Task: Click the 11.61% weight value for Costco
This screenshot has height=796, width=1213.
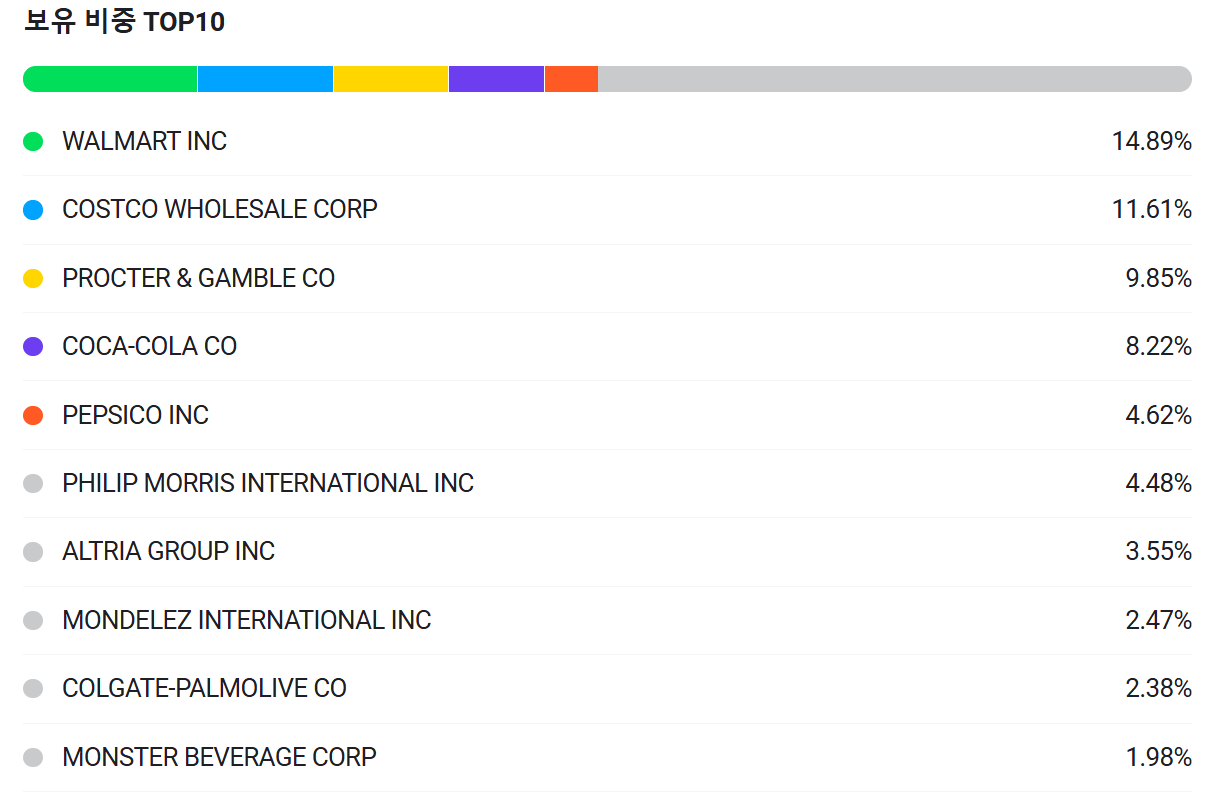Action: coord(1152,210)
